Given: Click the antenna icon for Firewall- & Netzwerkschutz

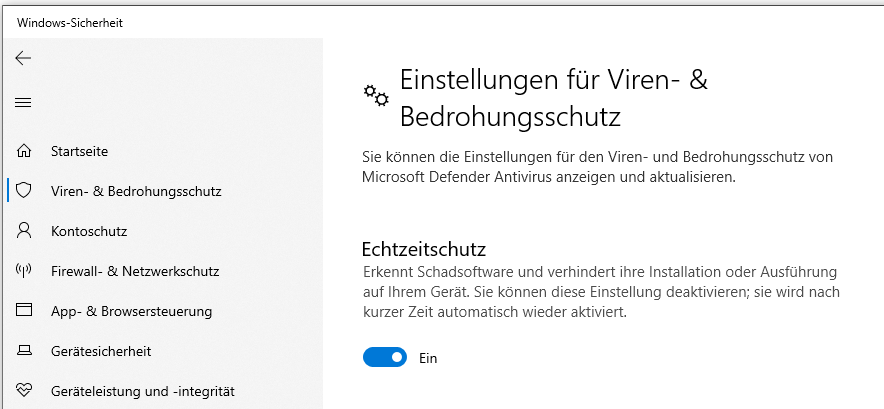Looking at the screenshot, I should click(x=24, y=271).
